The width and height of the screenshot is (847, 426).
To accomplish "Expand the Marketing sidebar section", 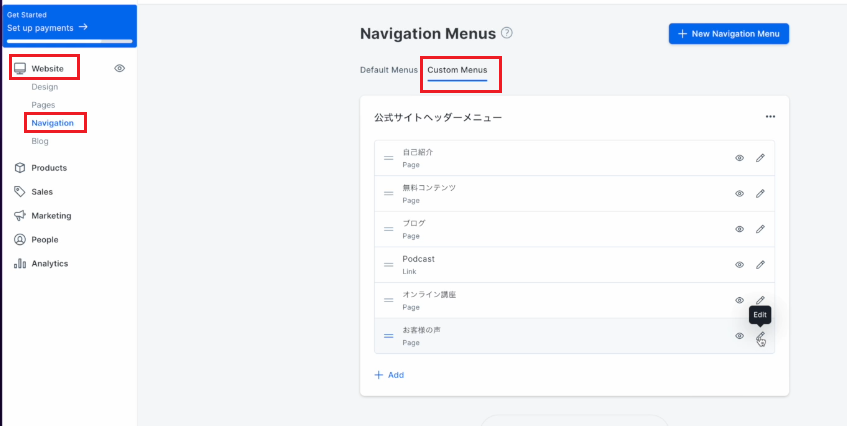I will click(51, 216).
